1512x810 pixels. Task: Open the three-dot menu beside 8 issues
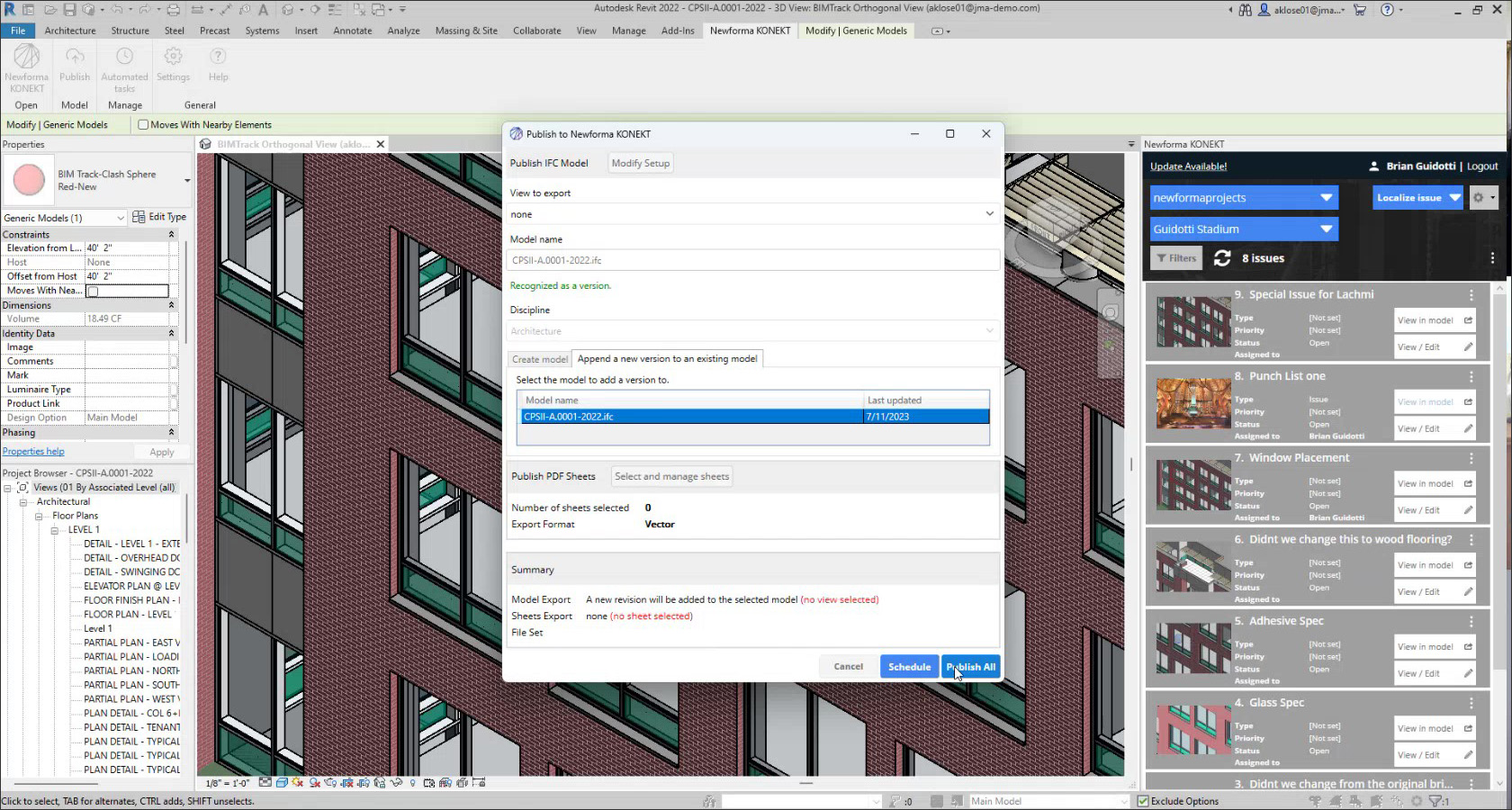tap(1491, 258)
